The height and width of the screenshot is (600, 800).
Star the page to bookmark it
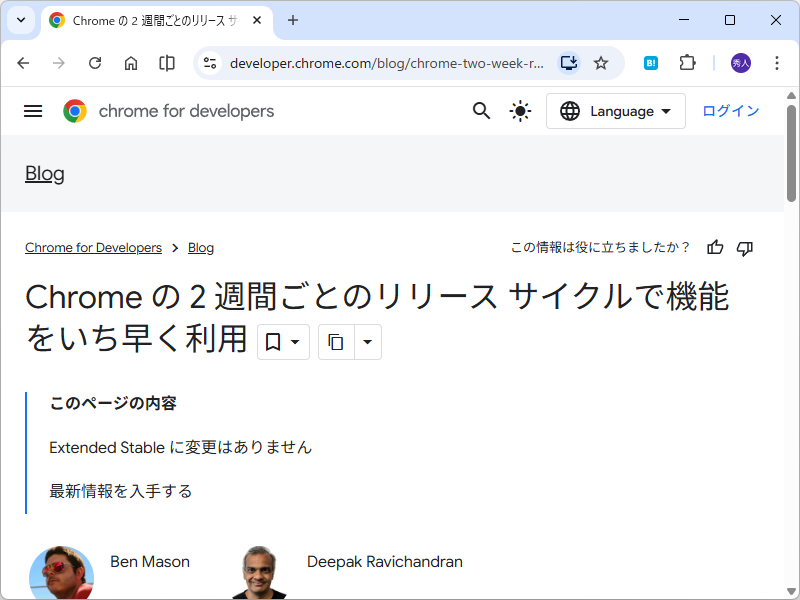click(601, 62)
